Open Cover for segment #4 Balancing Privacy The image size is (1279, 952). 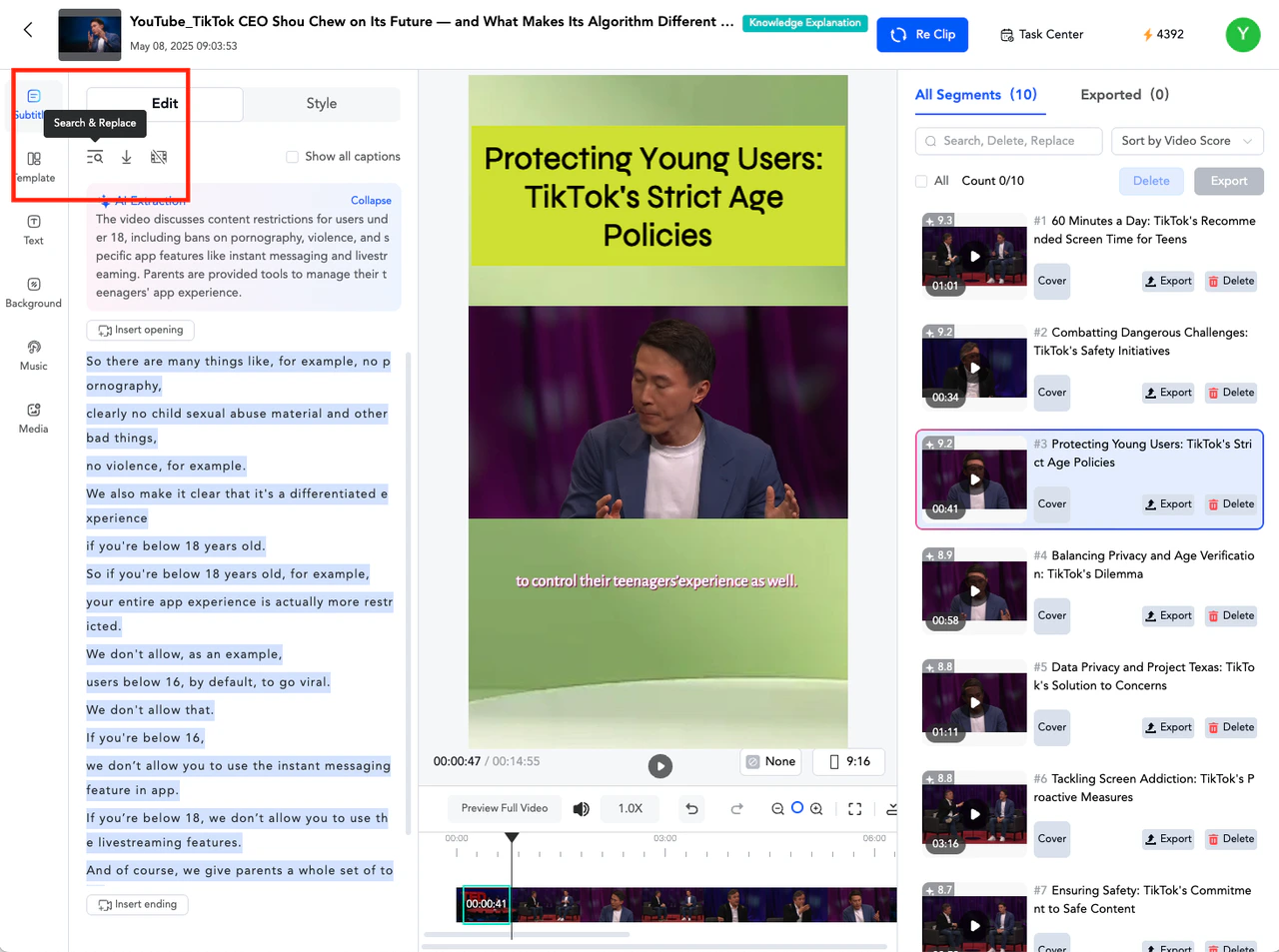click(1052, 616)
